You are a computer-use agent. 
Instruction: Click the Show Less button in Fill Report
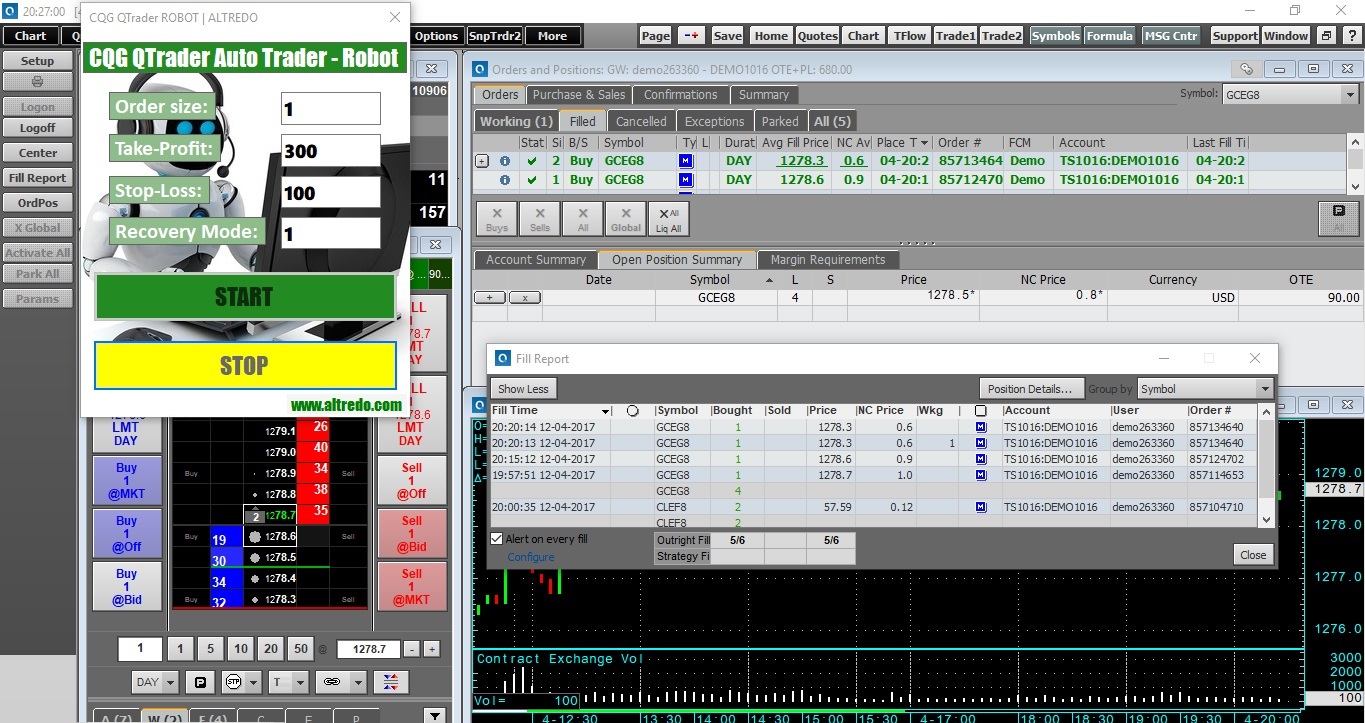point(523,389)
